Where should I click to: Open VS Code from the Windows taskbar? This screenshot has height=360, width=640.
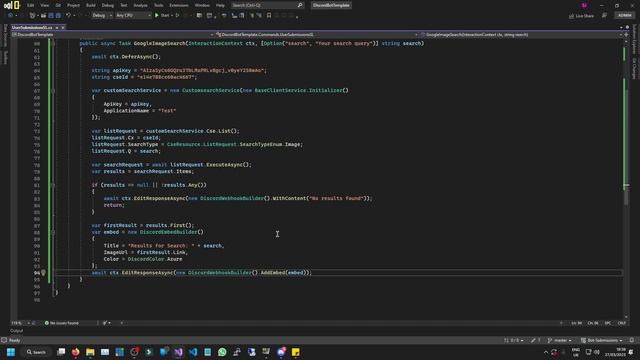click(193, 352)
